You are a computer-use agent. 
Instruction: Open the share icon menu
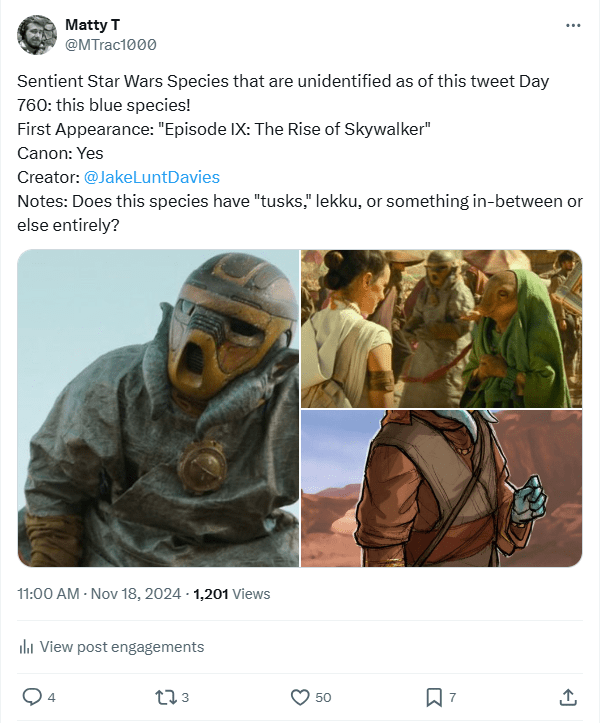tap(567, 696)
